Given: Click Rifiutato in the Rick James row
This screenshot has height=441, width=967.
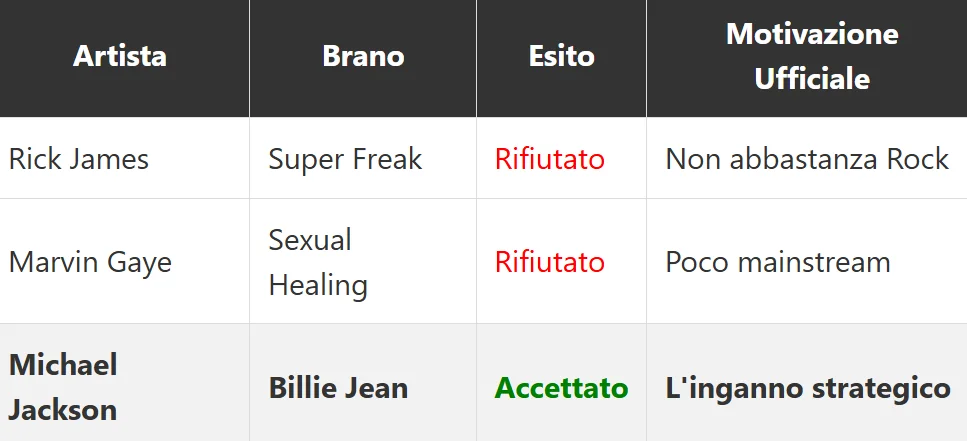Looking at the screenshot, I should (x=549, y=159).
